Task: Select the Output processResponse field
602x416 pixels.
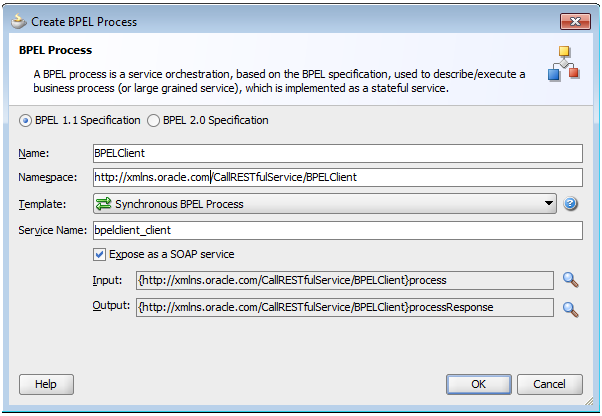Action: (344, 308)
